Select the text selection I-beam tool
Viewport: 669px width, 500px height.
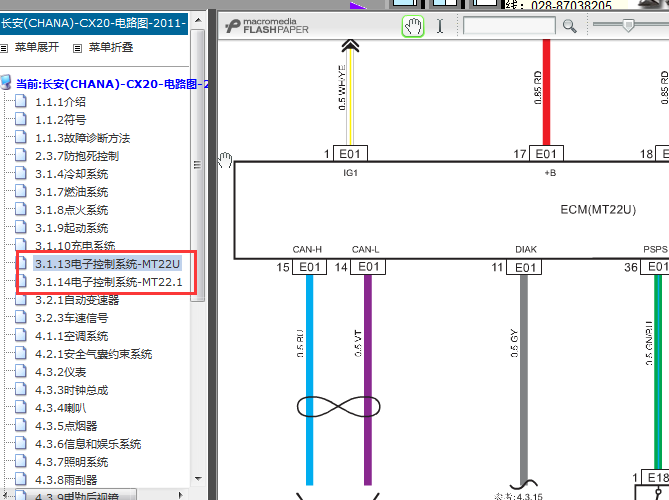(440, 26)
